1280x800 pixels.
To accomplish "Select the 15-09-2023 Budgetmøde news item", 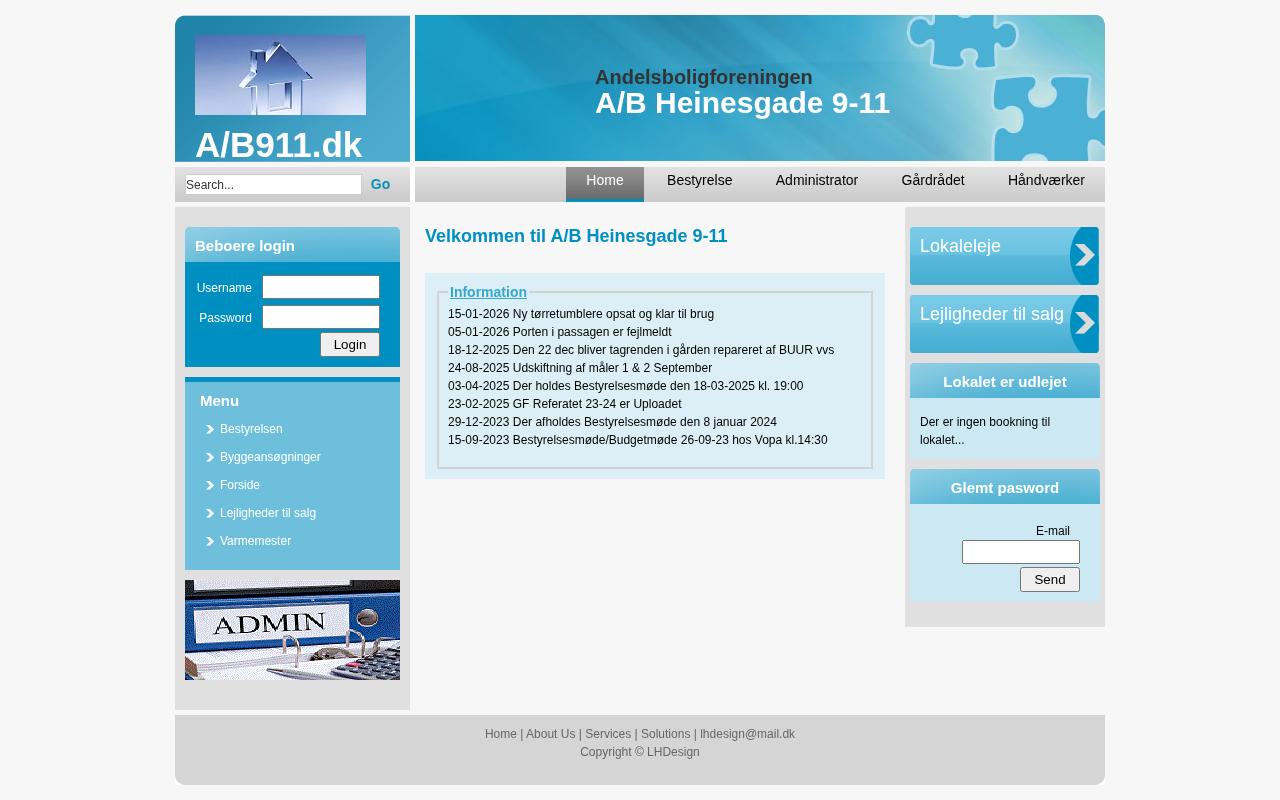I will coord(638,440).
